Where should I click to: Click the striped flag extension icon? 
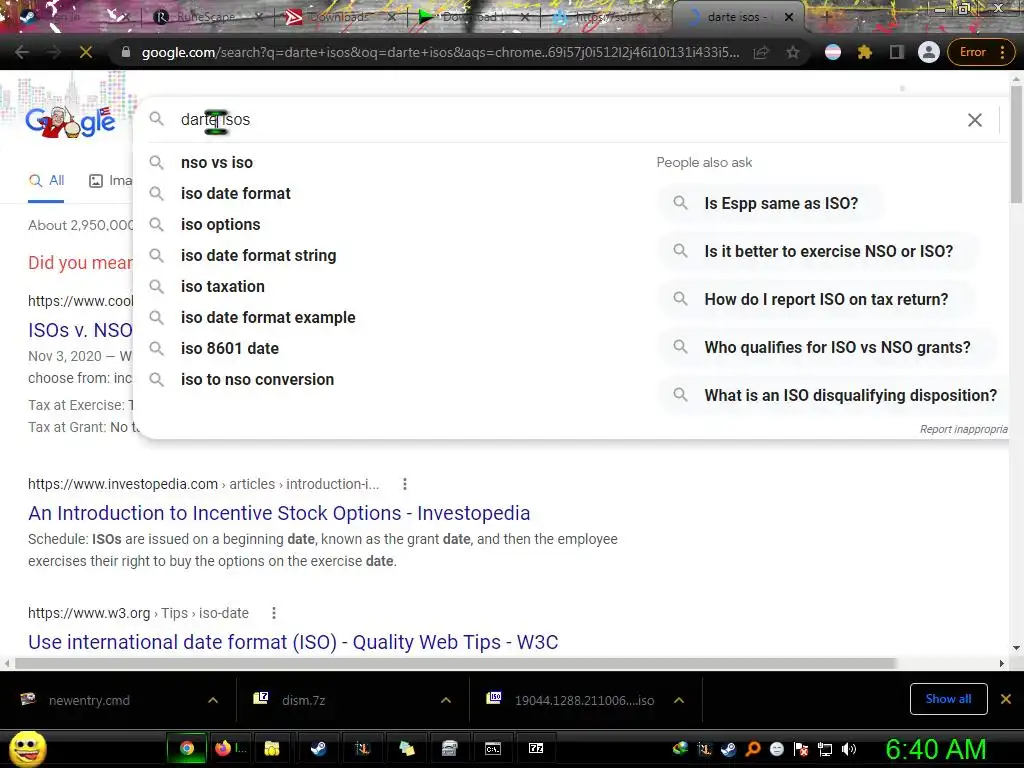(x=833, y=52)
